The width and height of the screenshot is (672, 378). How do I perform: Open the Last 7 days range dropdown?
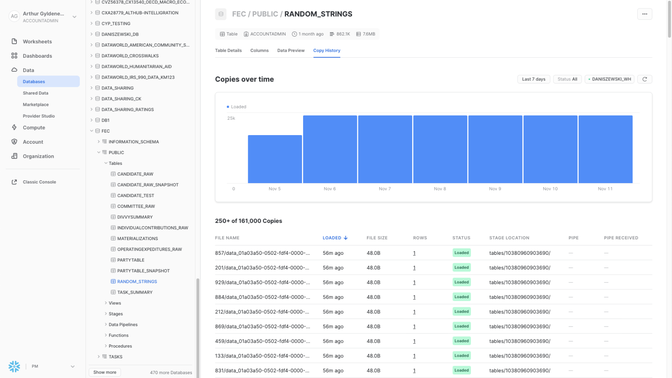pos(534,79)
